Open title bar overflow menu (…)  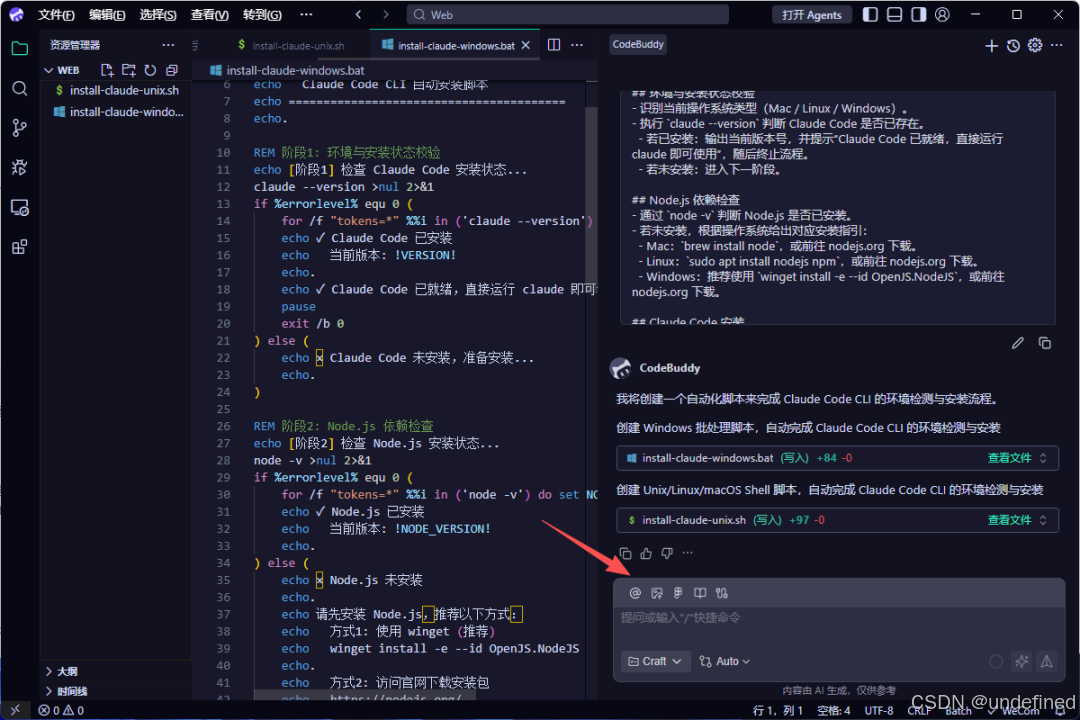coord(307,14)
